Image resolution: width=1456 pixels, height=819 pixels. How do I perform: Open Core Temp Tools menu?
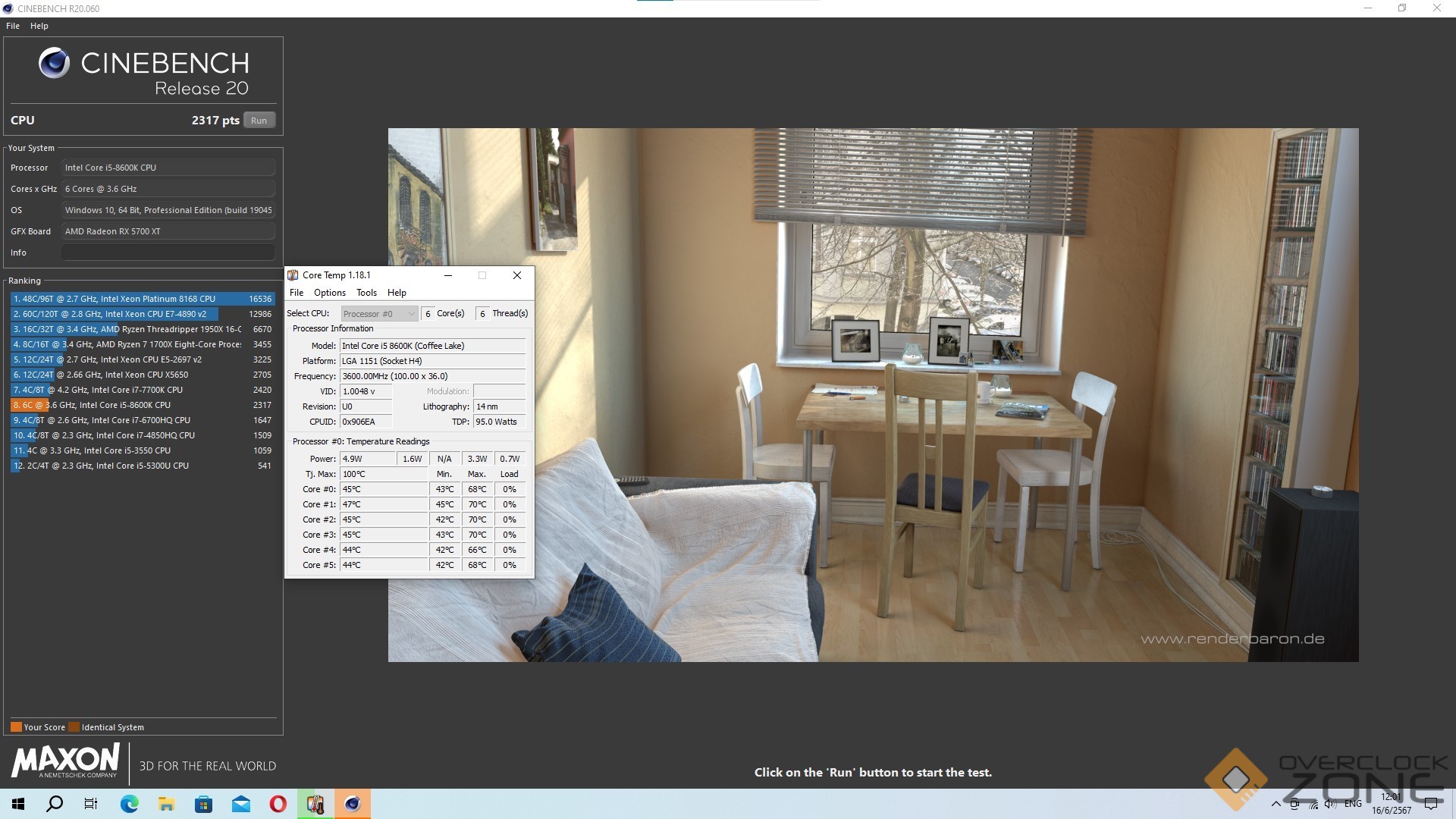click(366, 293)
